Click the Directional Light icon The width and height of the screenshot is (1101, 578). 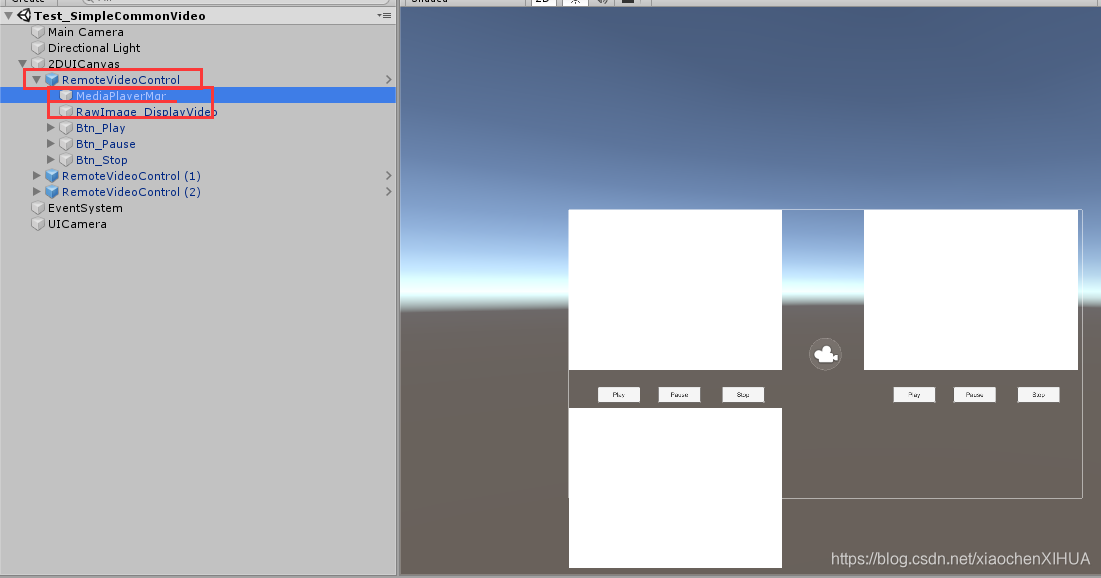[x=38, y=47]
